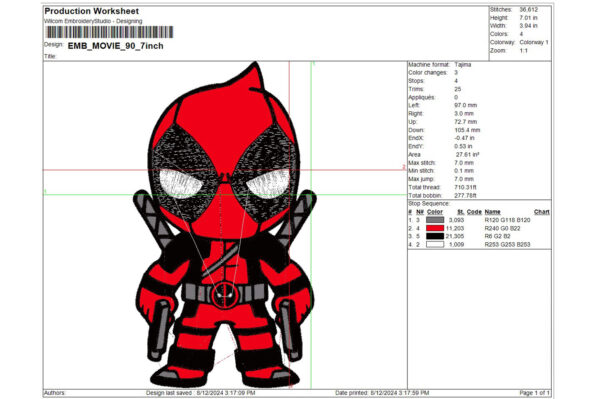Click the Deadpool embroidery design preview
This screenshot has height=399, width=600.
pos(225,226)
